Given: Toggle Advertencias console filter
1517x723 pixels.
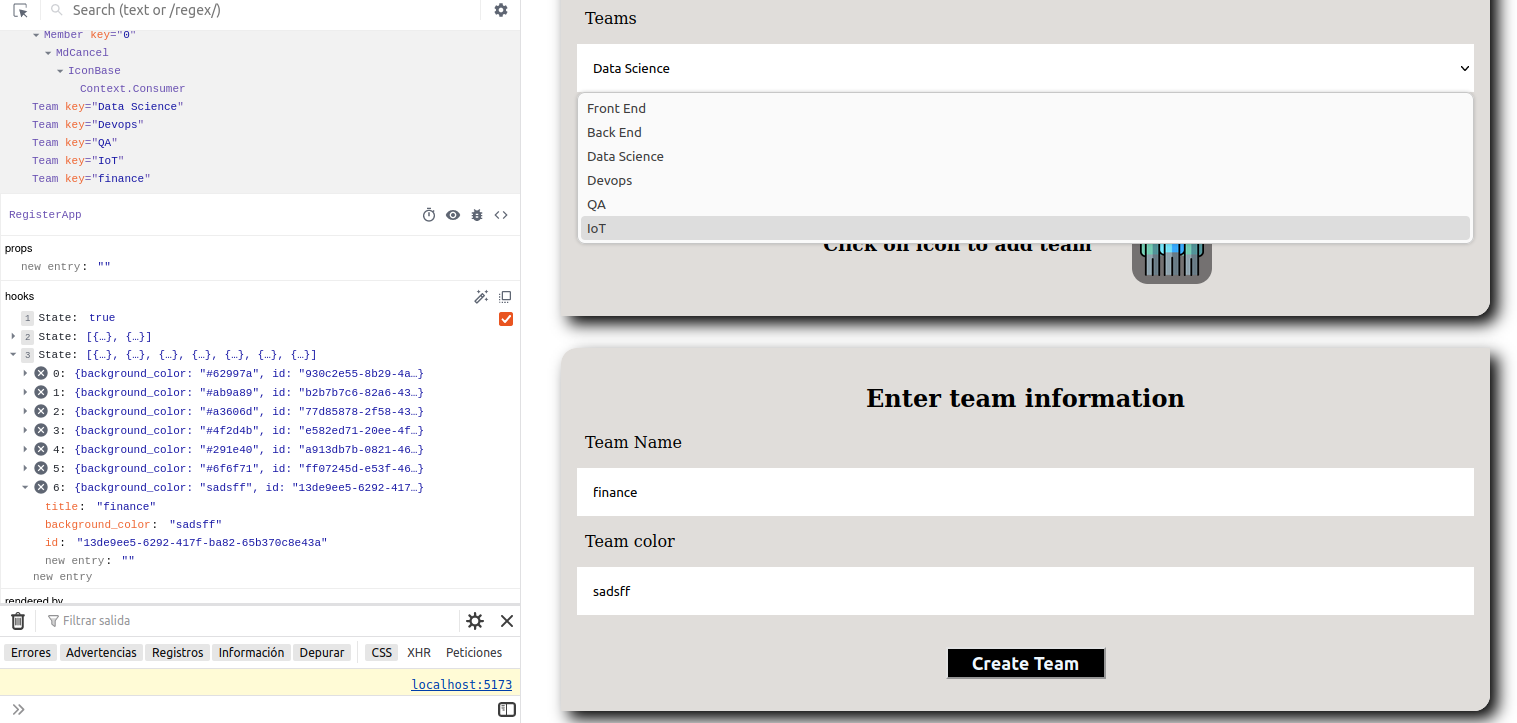Looking at the screenshot, I should 101,652.
